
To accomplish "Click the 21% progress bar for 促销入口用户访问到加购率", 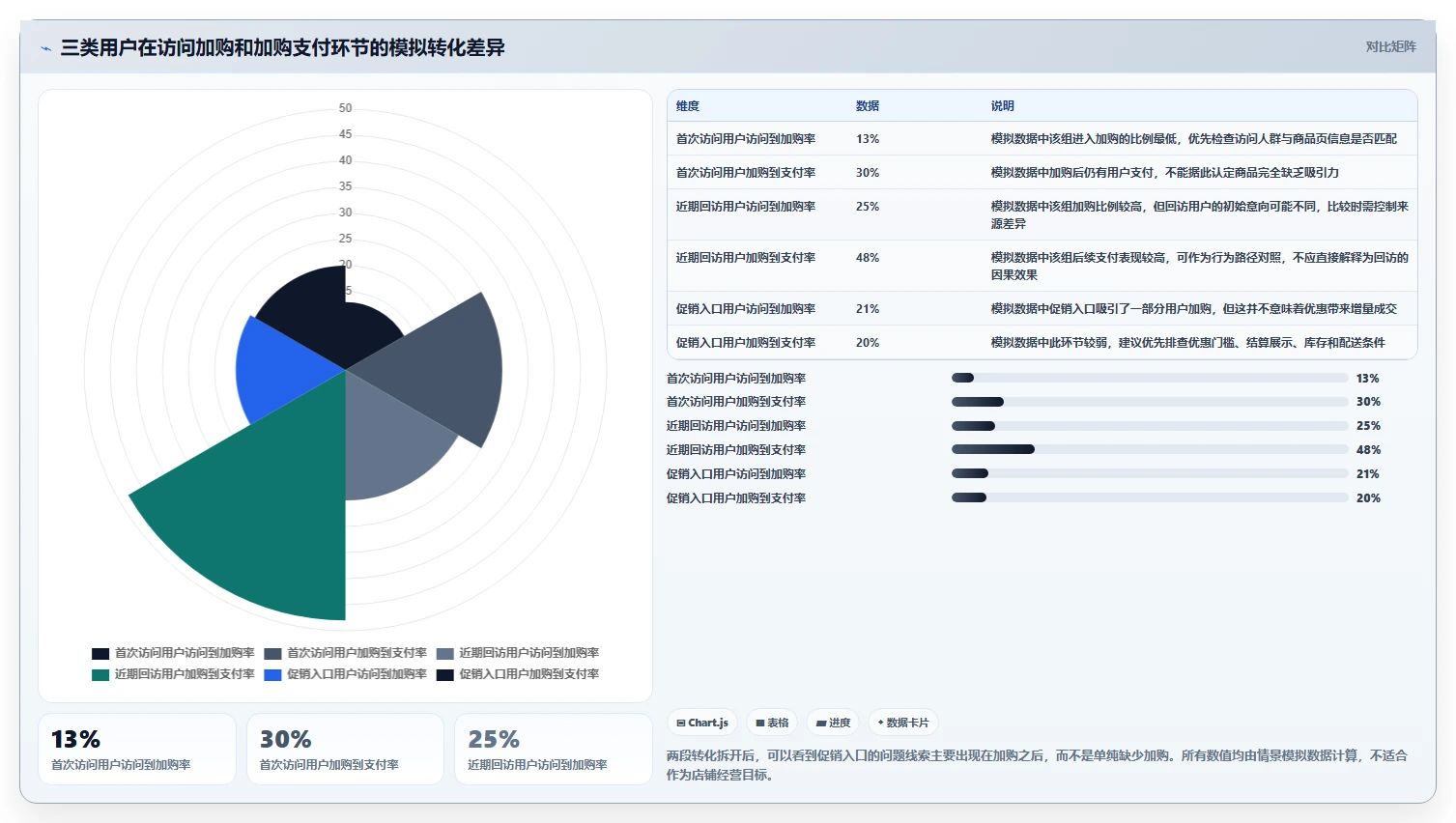I will [x=1150, y=473].
